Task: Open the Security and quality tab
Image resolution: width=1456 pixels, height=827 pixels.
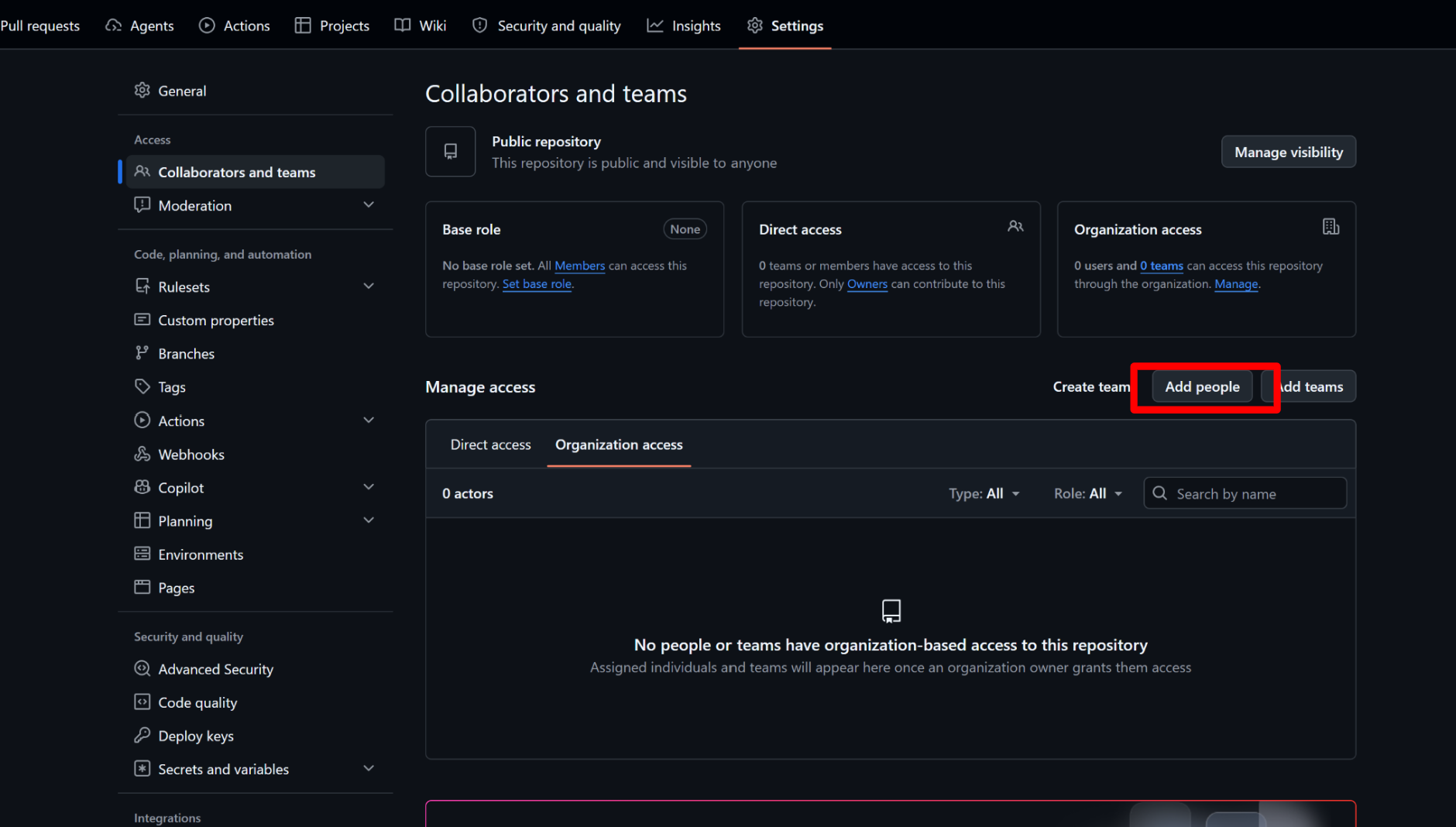Action: click(x=546, y=26)
